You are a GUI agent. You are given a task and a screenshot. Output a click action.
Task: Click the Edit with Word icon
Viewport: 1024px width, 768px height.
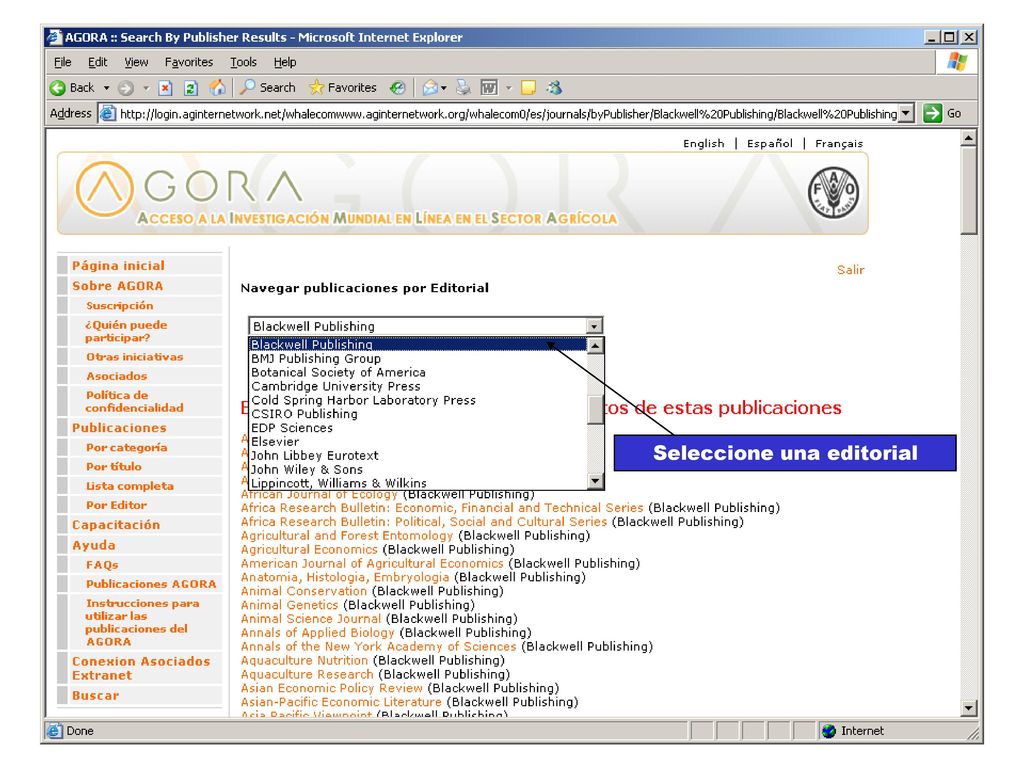[489, 88]
